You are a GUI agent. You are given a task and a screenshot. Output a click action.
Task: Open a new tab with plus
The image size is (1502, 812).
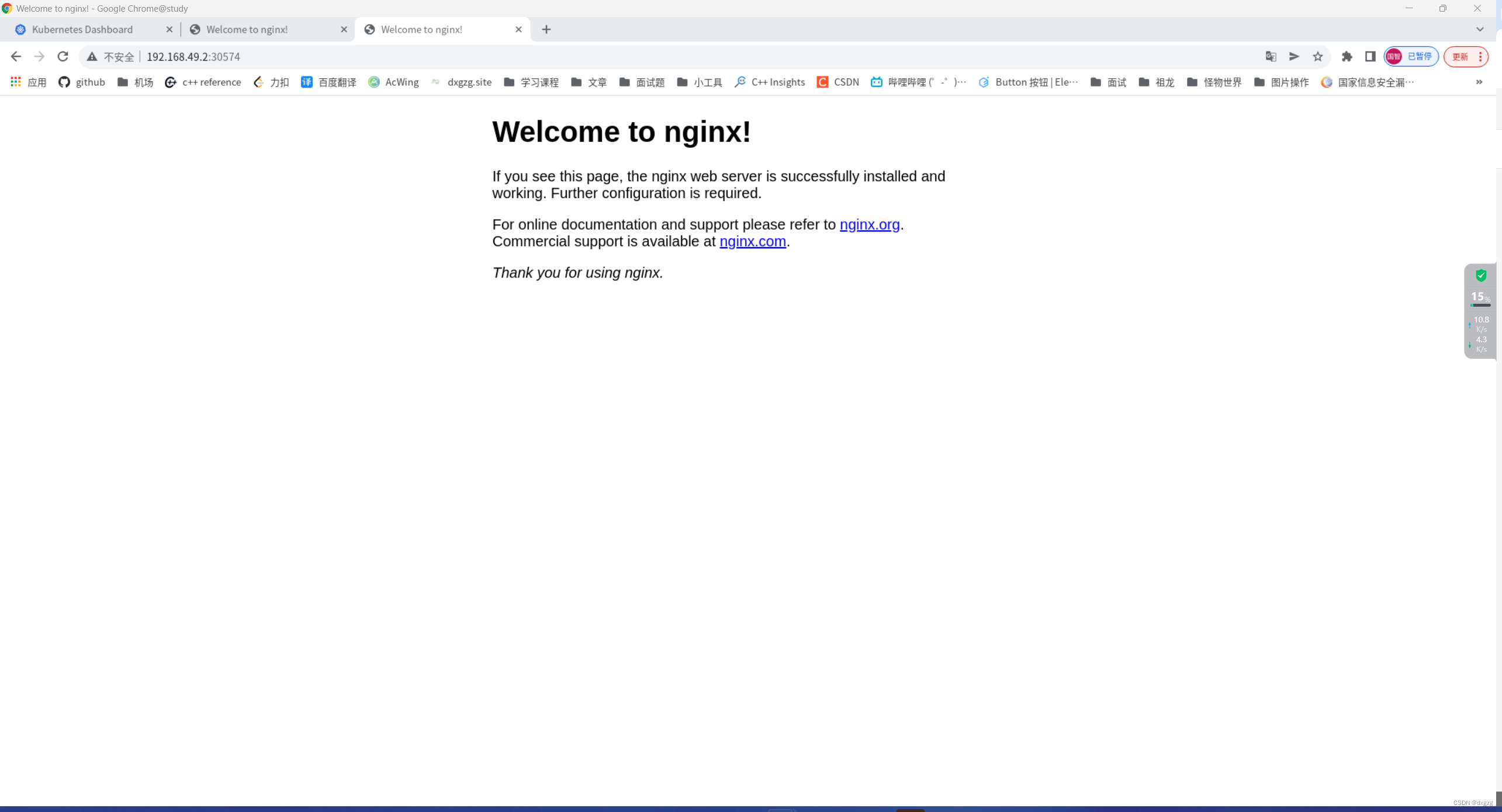point(546,29)
